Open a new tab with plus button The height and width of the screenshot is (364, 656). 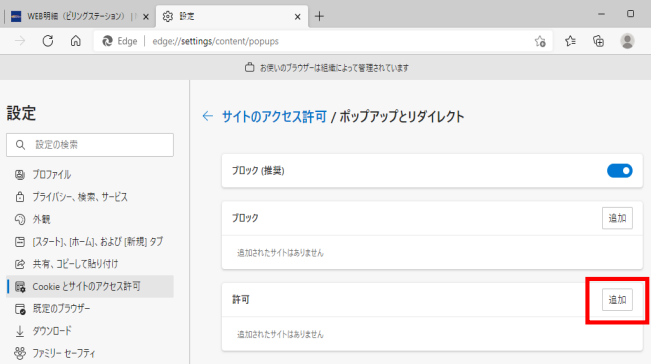[319, 16]
